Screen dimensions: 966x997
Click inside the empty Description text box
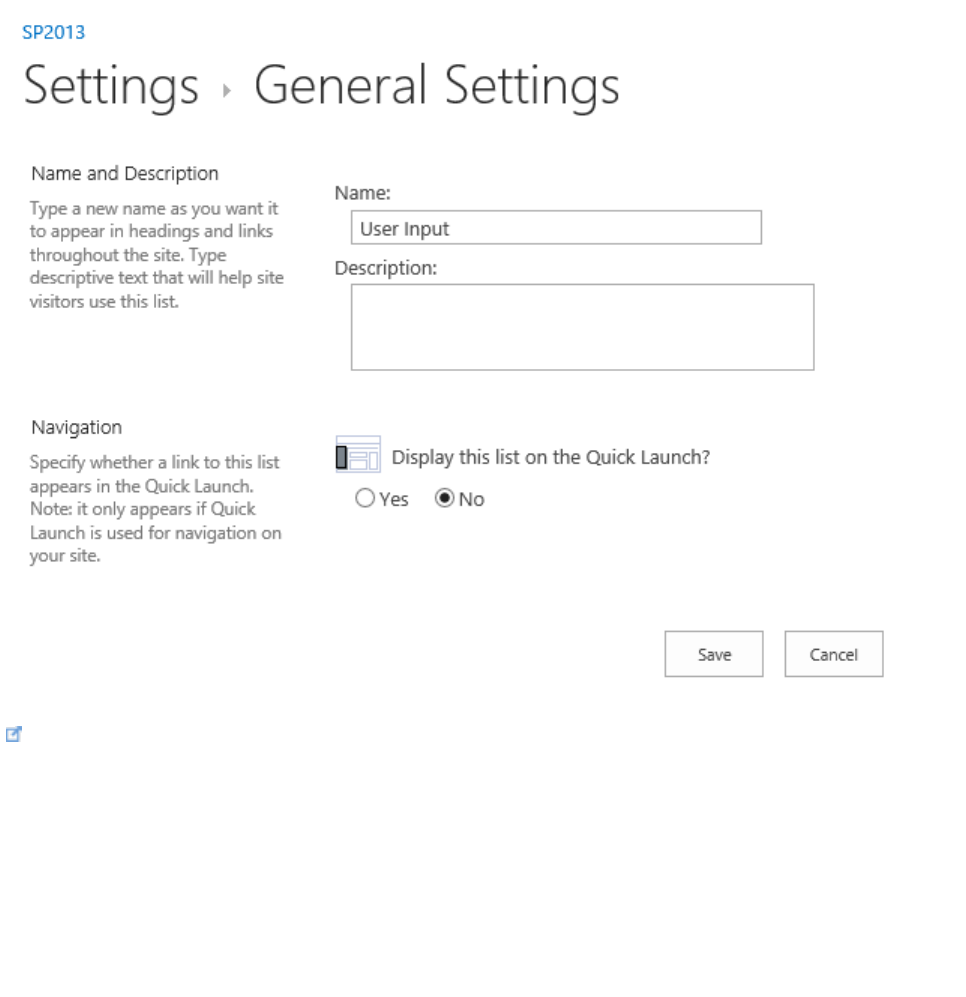coord(583,327)
